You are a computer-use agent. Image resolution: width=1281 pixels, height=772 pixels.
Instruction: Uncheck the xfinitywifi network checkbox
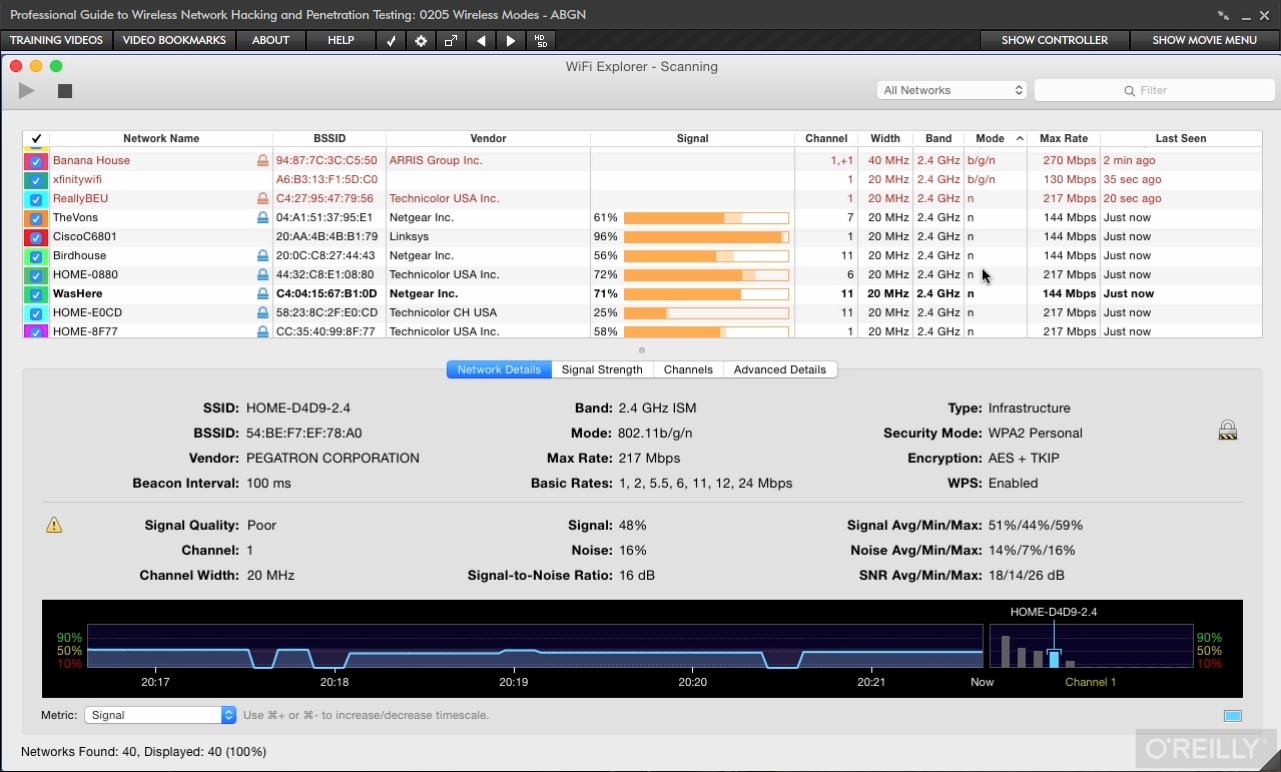(x=36, y=180)
